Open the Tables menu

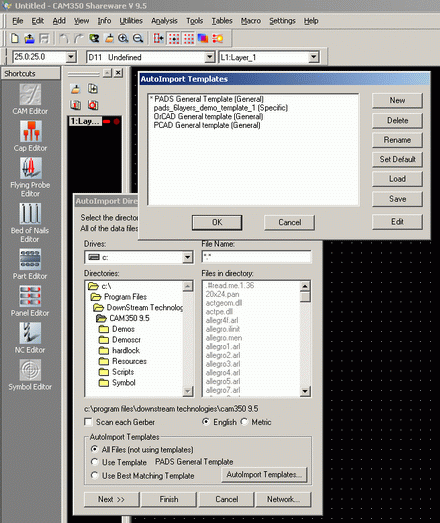click(222, 21)
